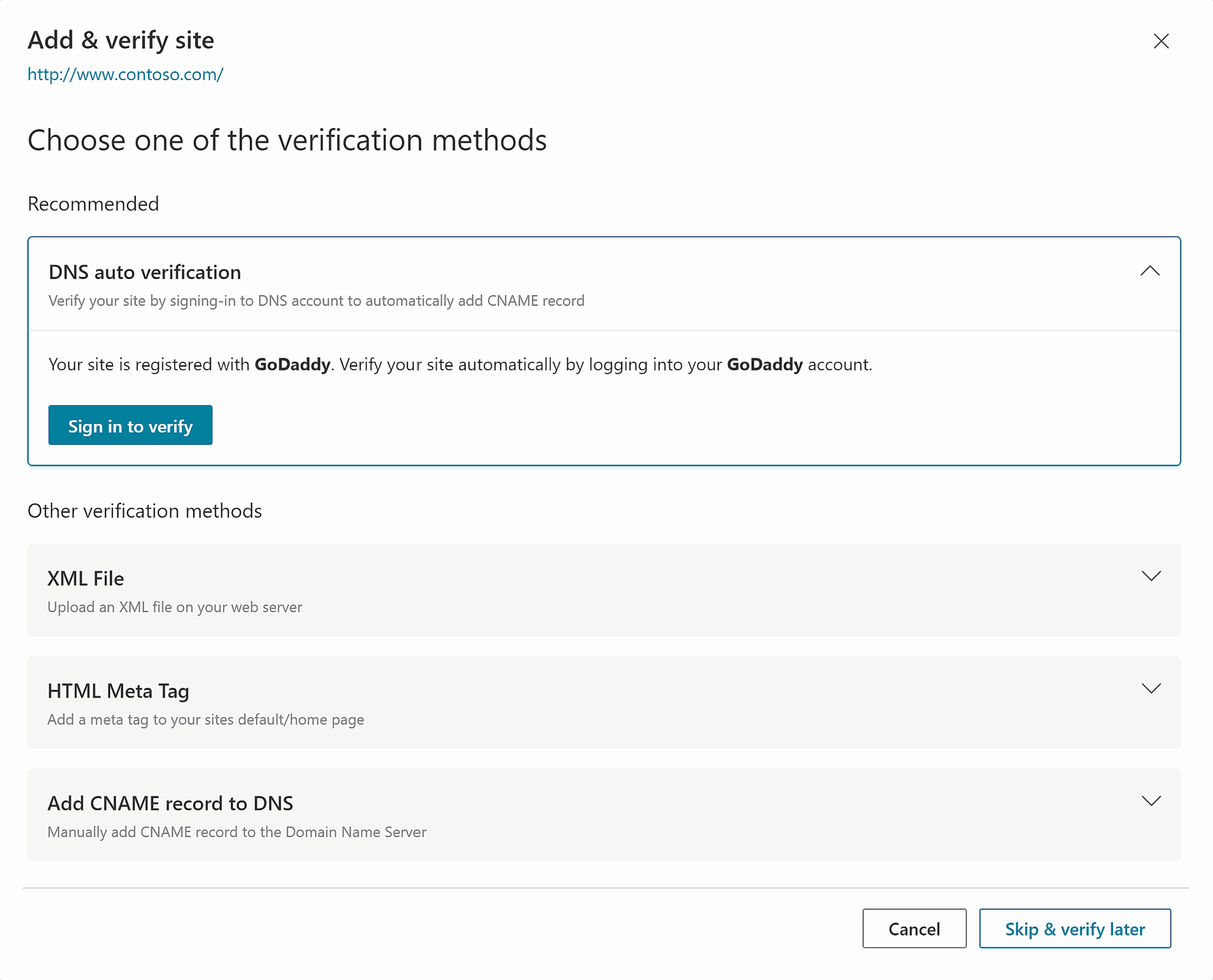Click the Sign in to verify button
The image size is (1213, 980).
[x=130, y=425]
